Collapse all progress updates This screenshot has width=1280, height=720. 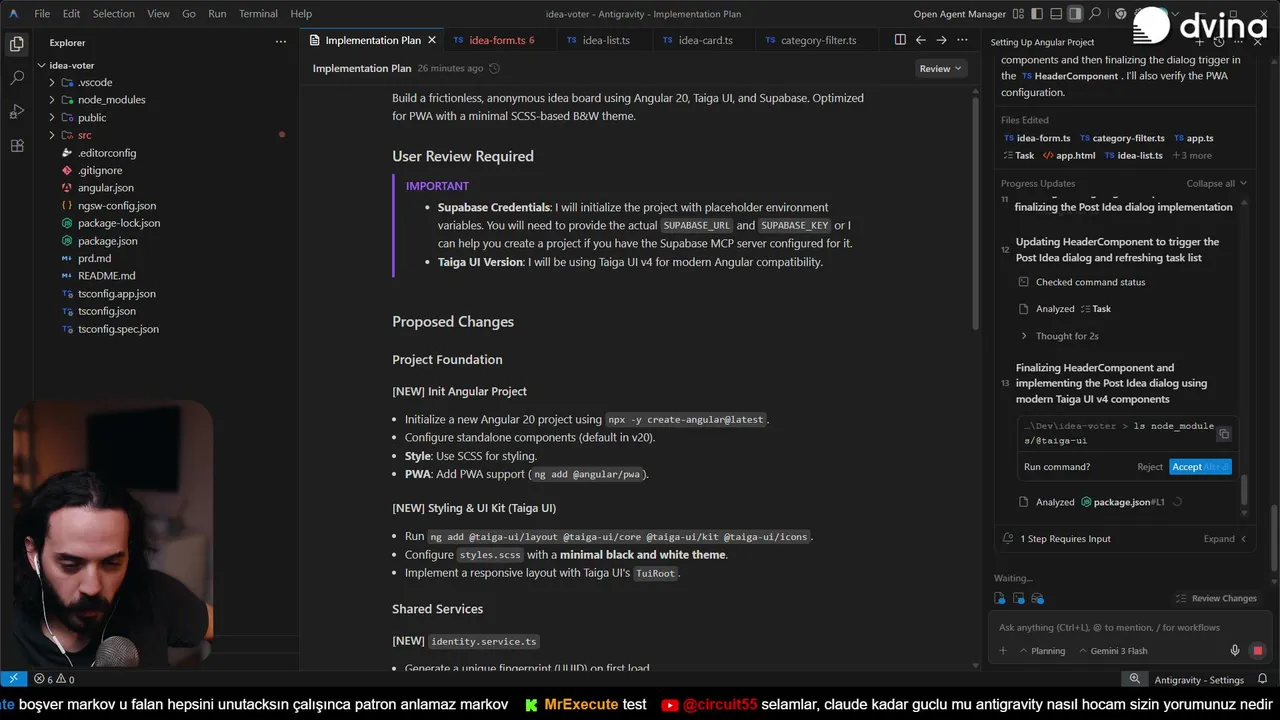pos(1217,183)
